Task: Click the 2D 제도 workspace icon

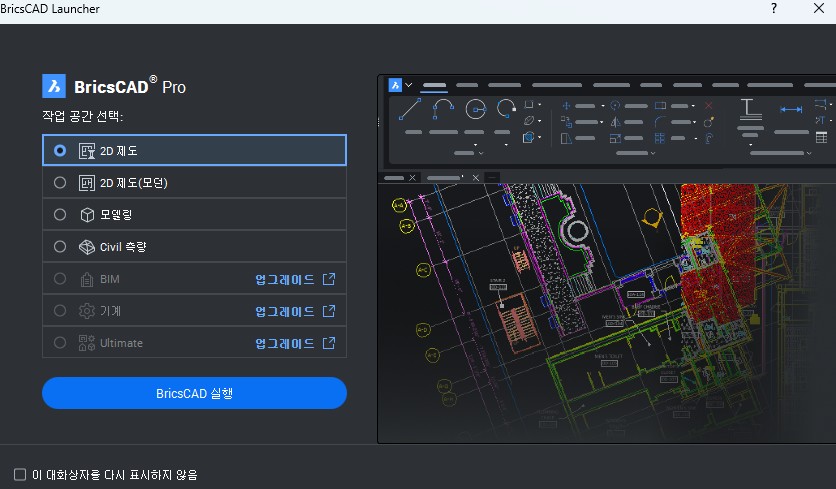Action: pyautogui.click(x=87, y=150)
